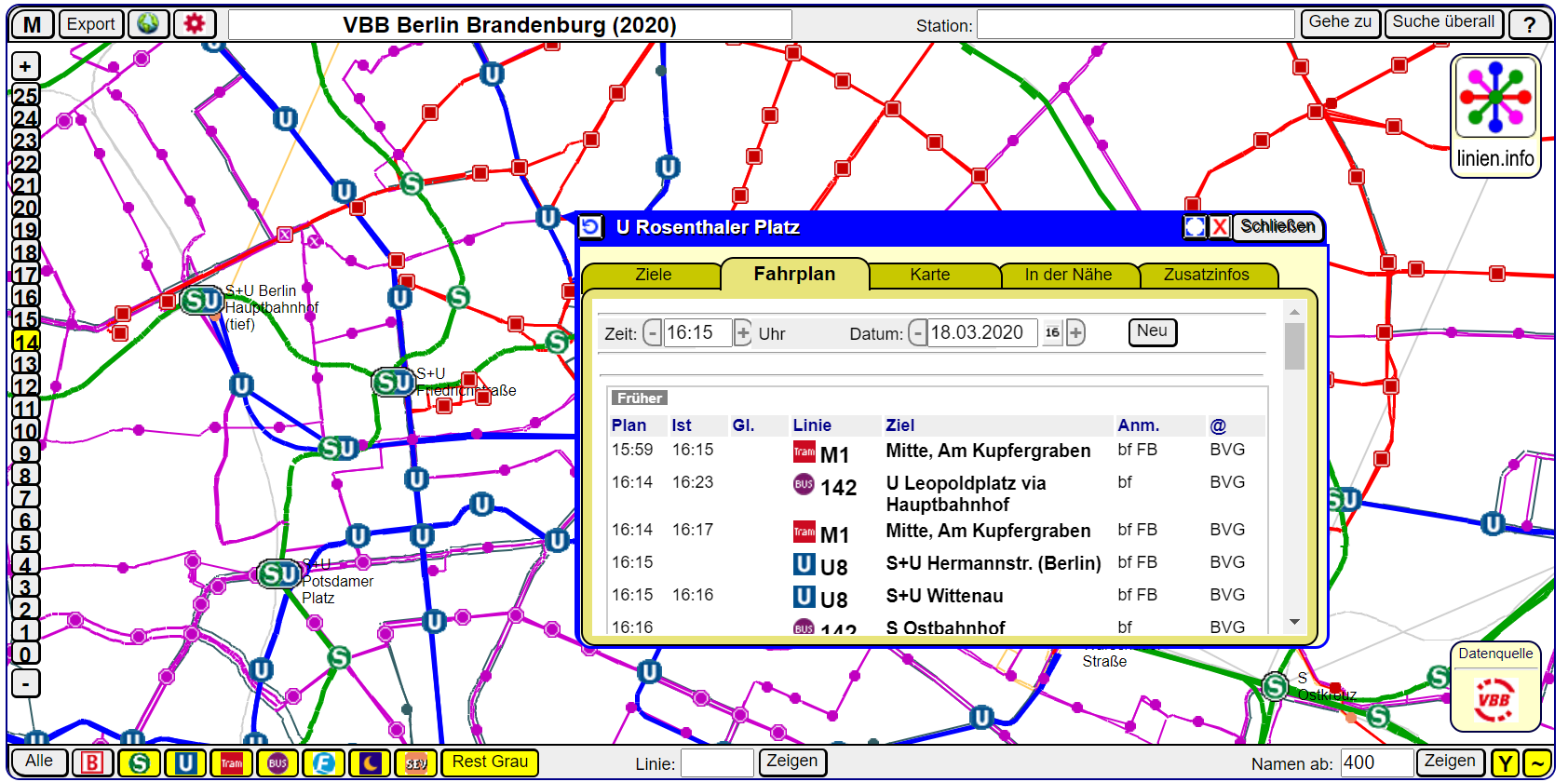Click the Station search input field
This screenshot has width=1568, height=782.
click(1136, 24)
